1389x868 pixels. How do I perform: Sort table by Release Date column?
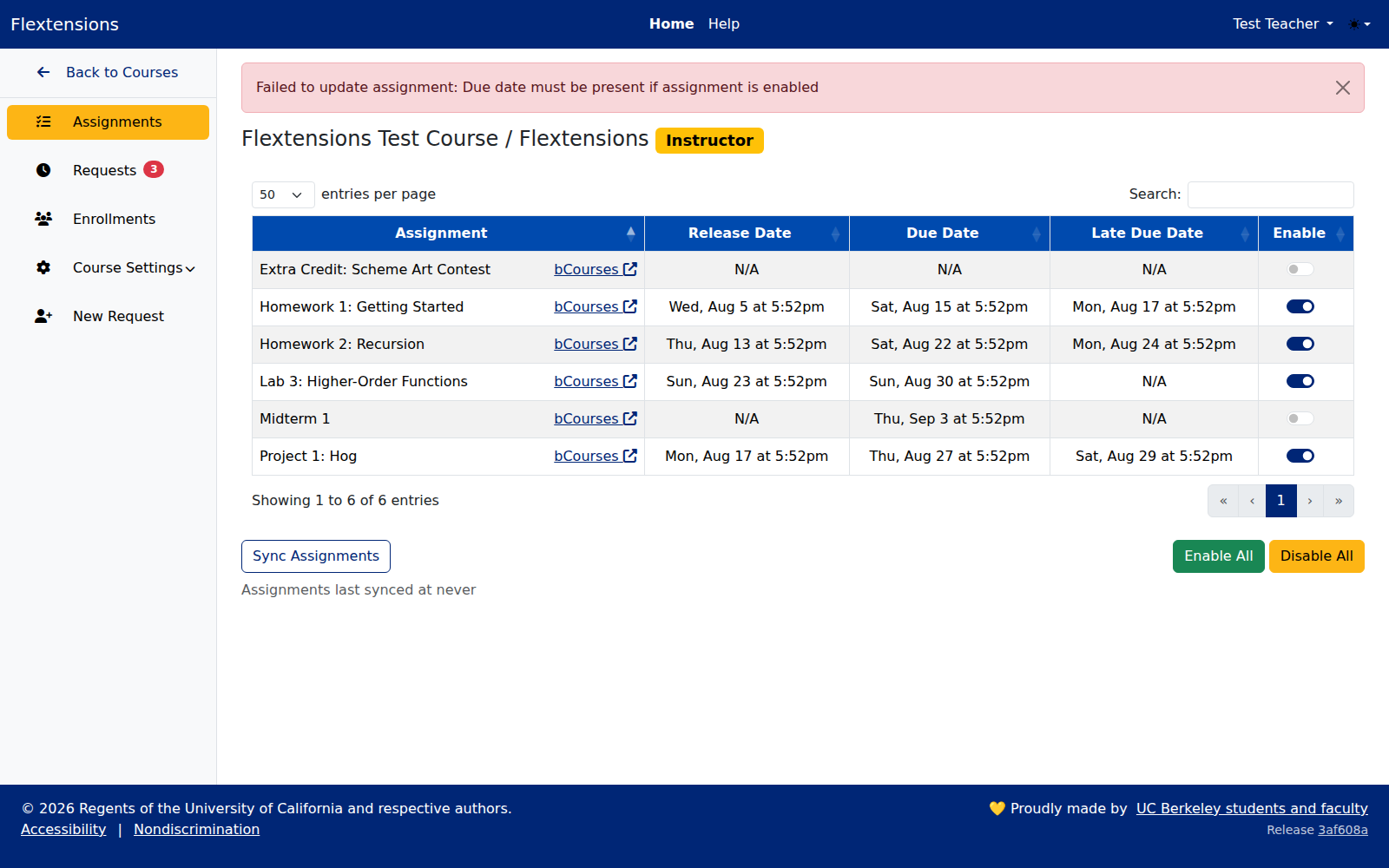tap(747, 233)
